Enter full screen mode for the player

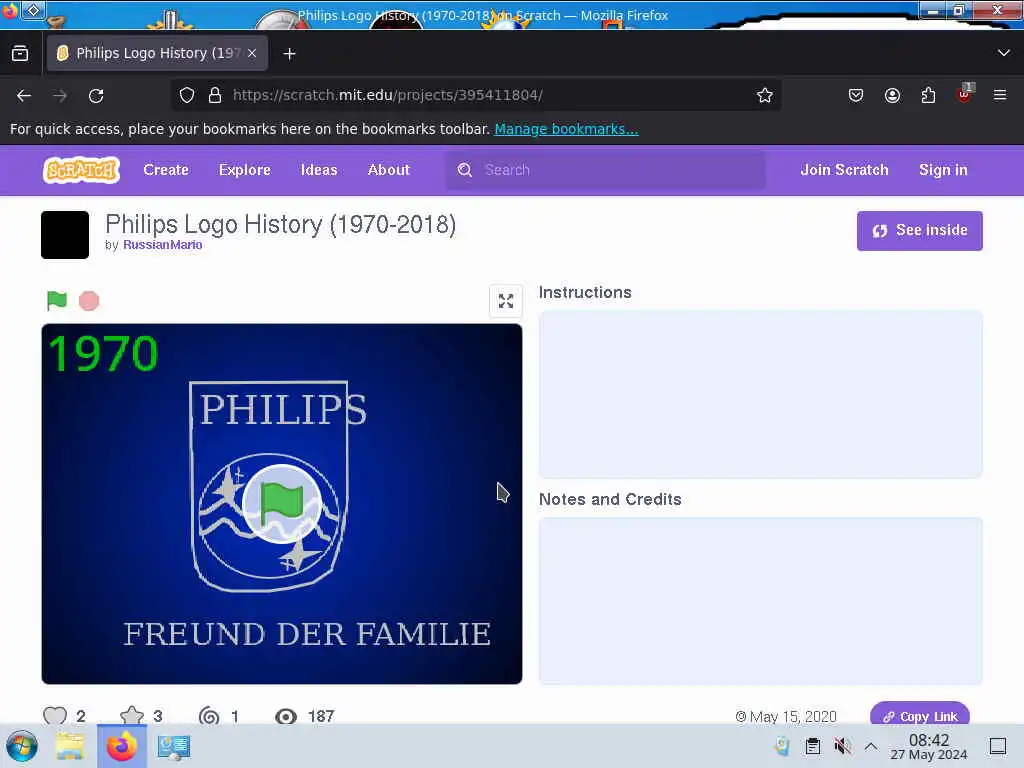(506, 301)
